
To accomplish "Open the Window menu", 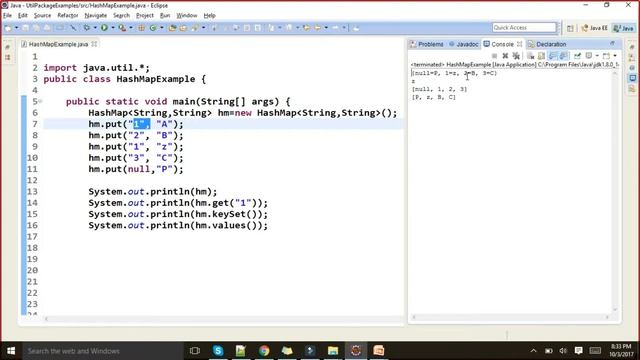I will [187, 16].
